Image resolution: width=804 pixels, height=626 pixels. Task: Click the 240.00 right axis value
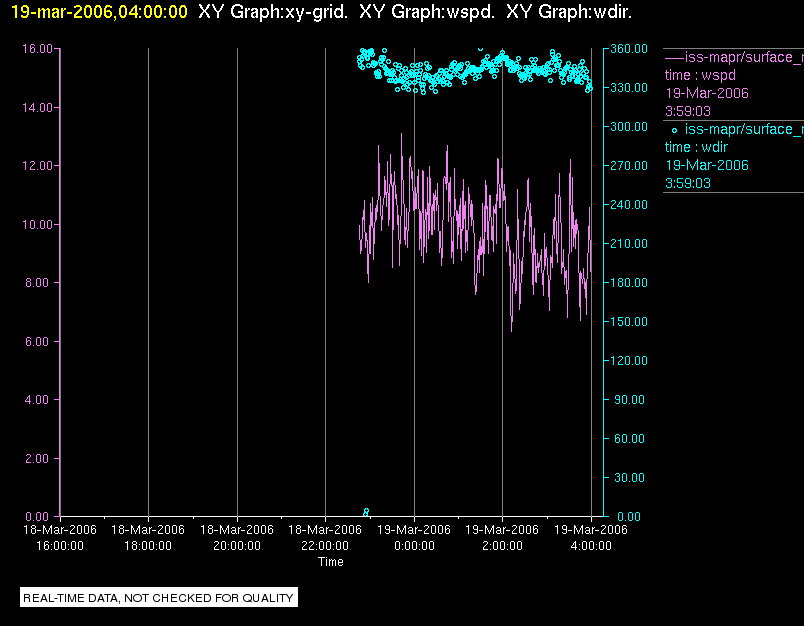[629, 205]
